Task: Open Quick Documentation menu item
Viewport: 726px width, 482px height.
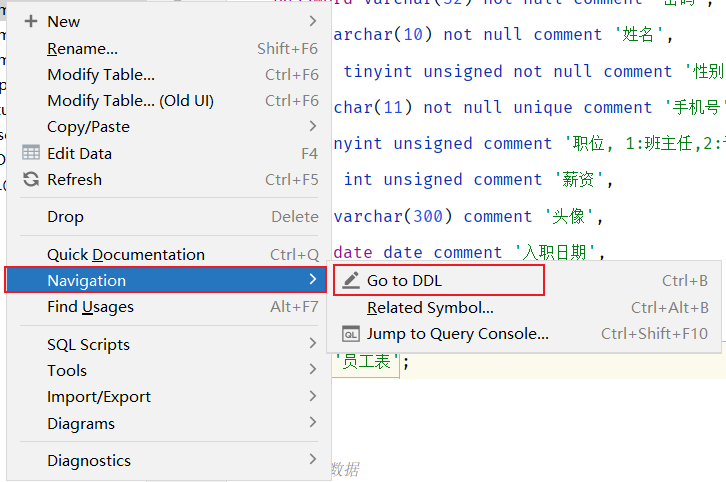Action: point(126,254)
